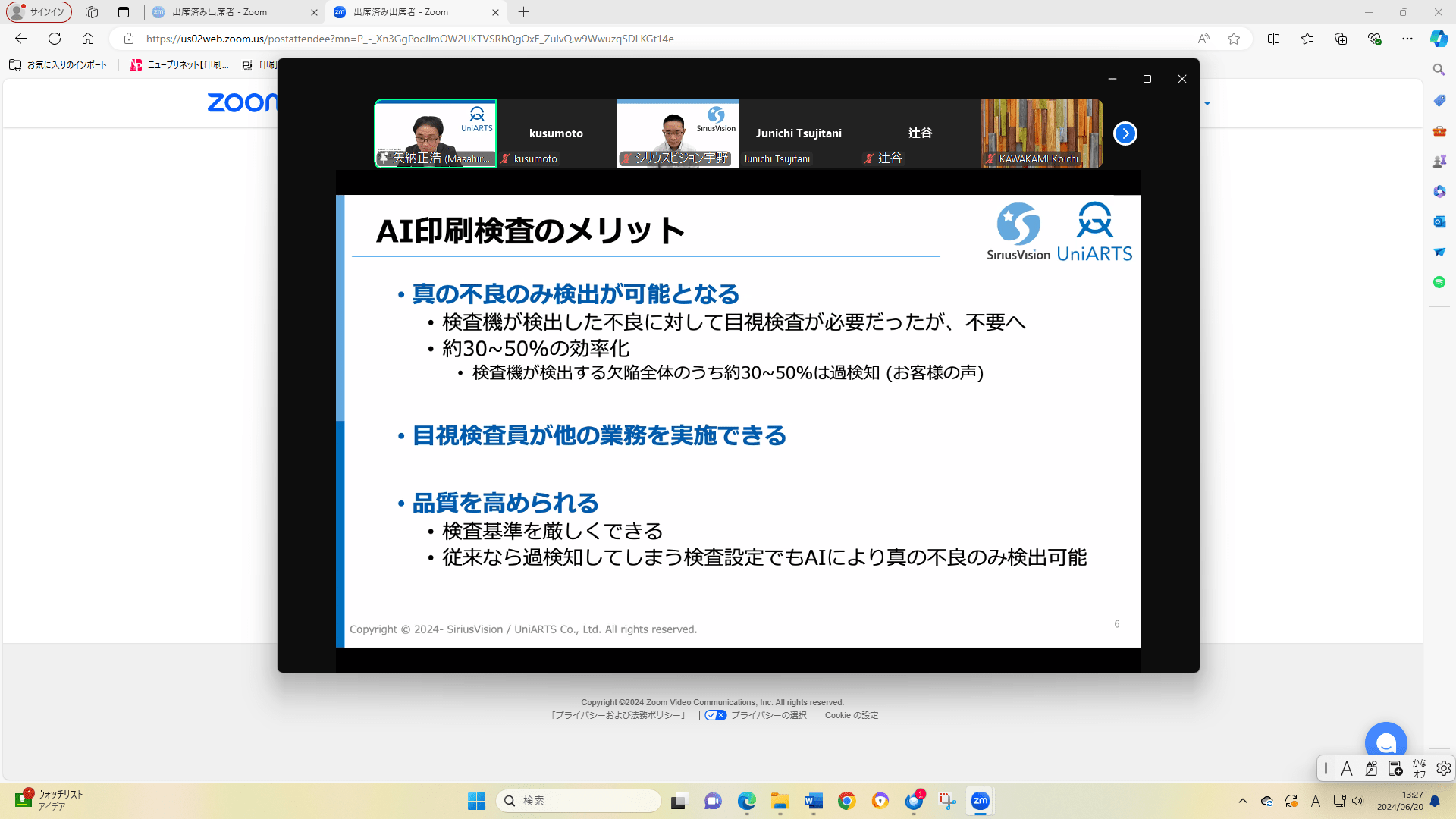Refresh the current page
1456x819 pixels.
[x=55, y=39]
